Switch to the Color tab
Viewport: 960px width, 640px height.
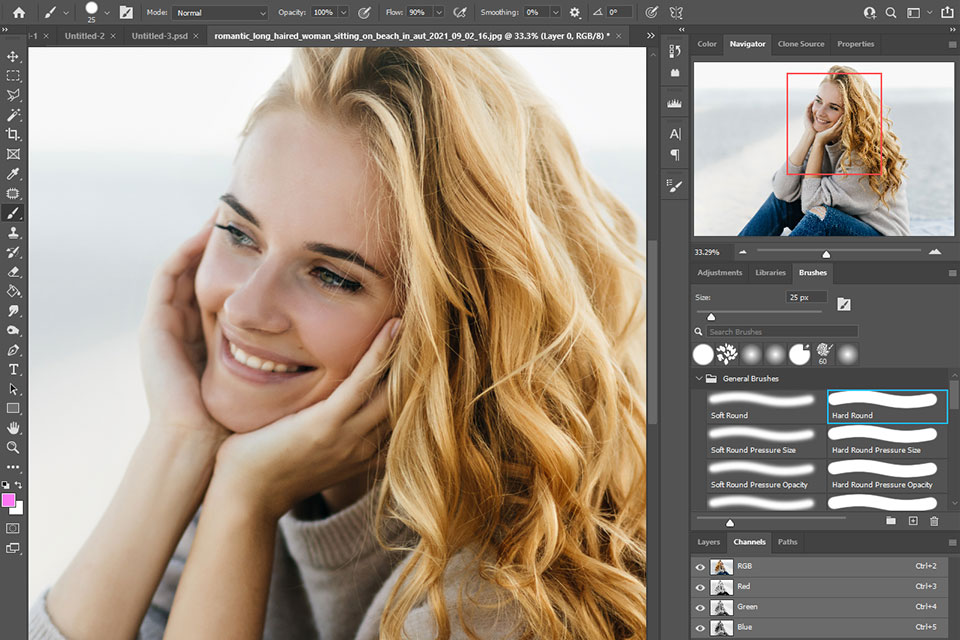pos(707,44)
